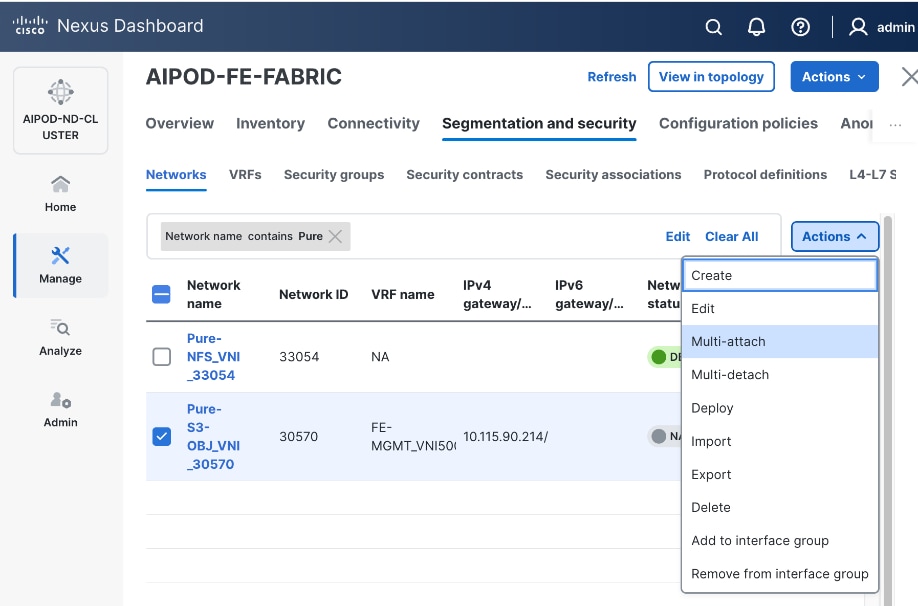
Task: Click the admin user profile icon
Action: pyautogui.click(x=858, y=27)
